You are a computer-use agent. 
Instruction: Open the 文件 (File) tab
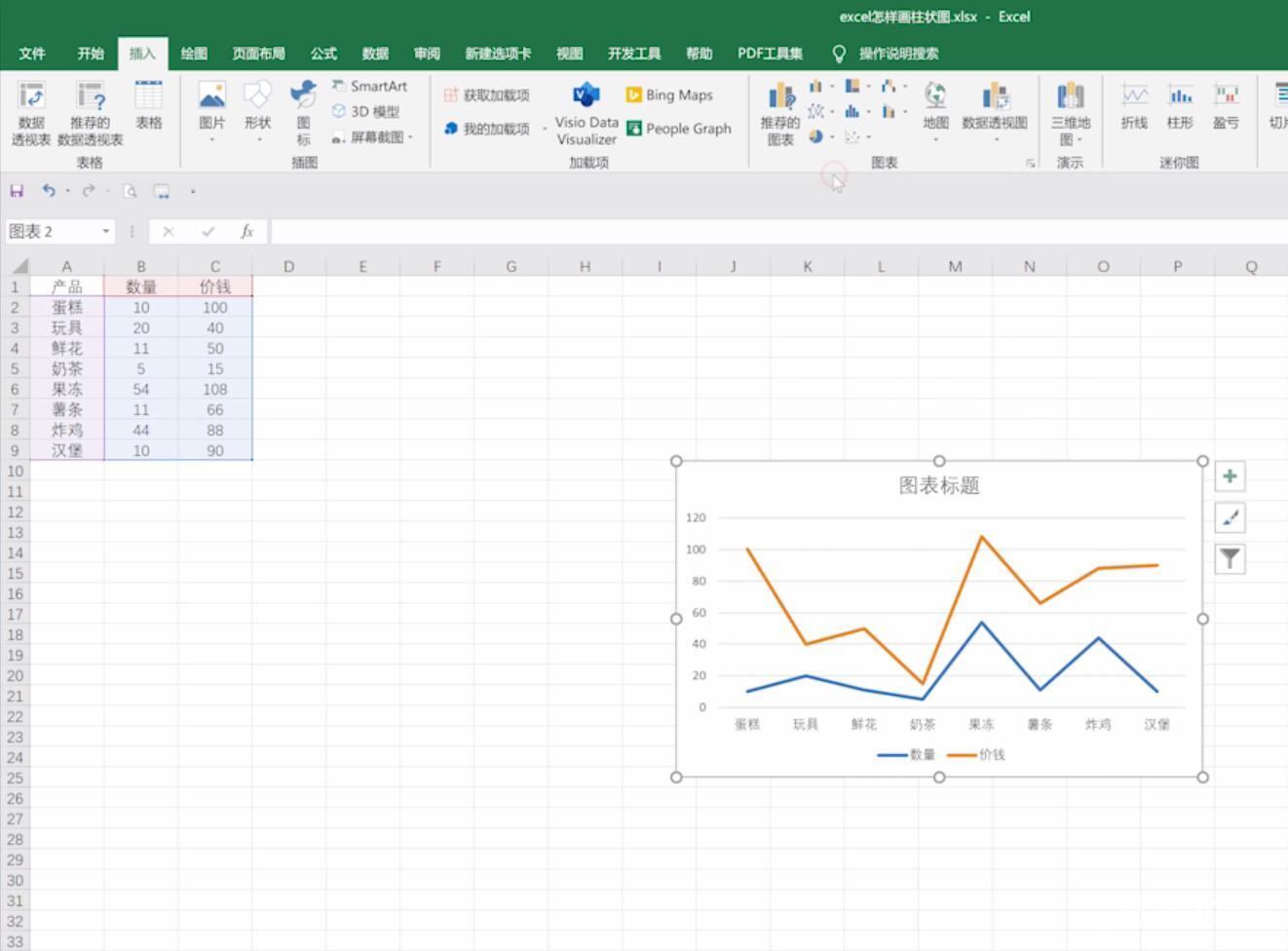pos(32,54)
